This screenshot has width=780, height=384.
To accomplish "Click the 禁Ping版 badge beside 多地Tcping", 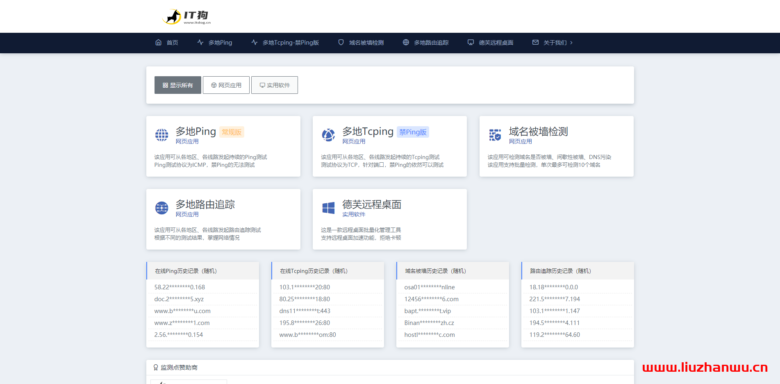I will [x=413, y=132].
